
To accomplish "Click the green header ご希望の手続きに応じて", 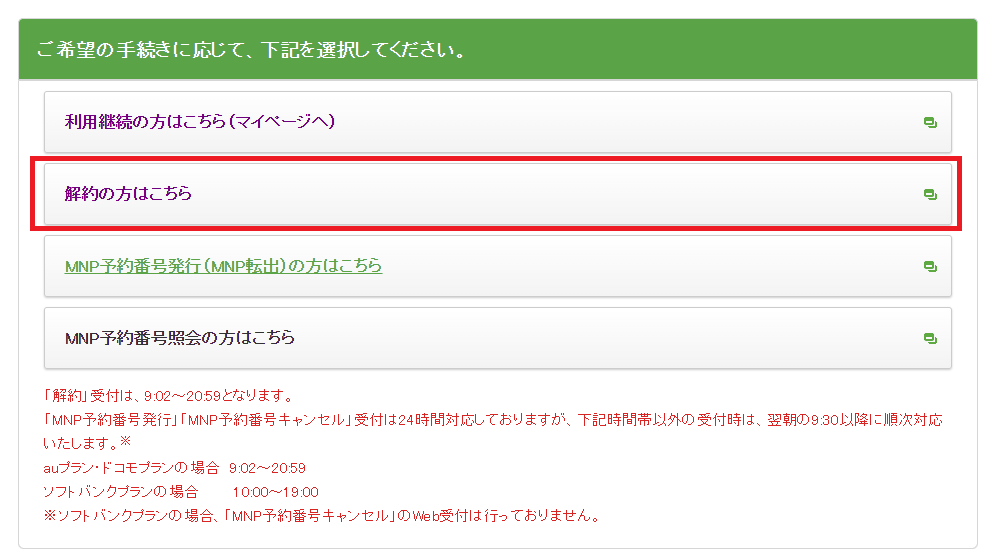I will point(498,49).
